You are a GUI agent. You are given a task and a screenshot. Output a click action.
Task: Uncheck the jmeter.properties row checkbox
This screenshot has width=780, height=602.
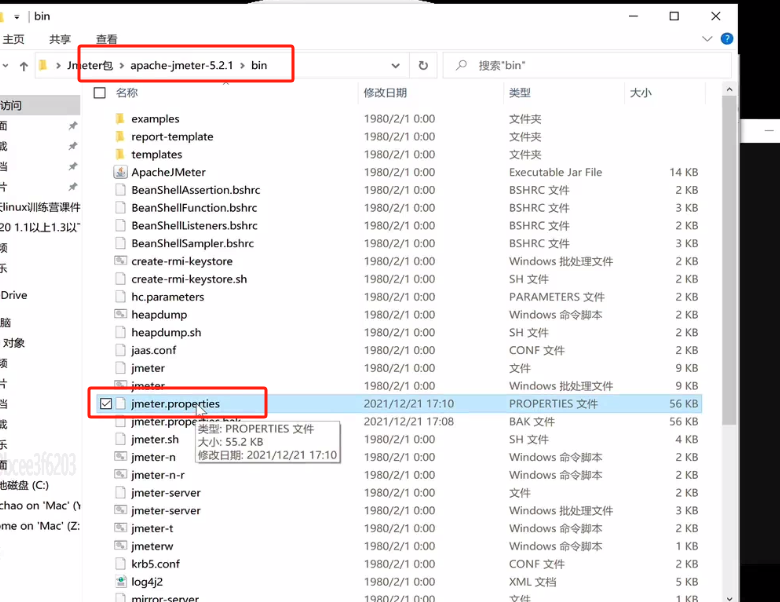point(105,403)
